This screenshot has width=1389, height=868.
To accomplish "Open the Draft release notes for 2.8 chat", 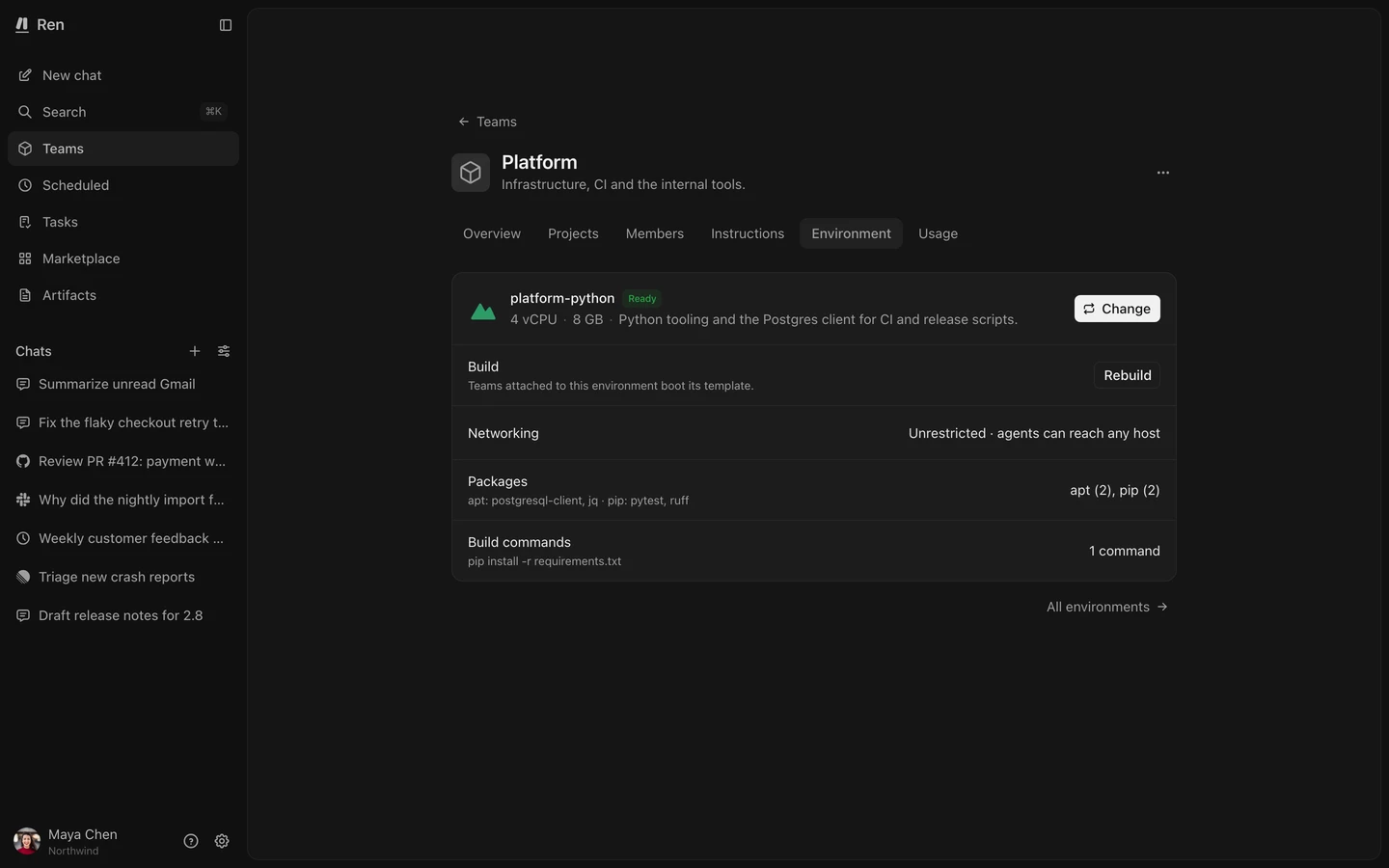I will (x=123, y=615).
